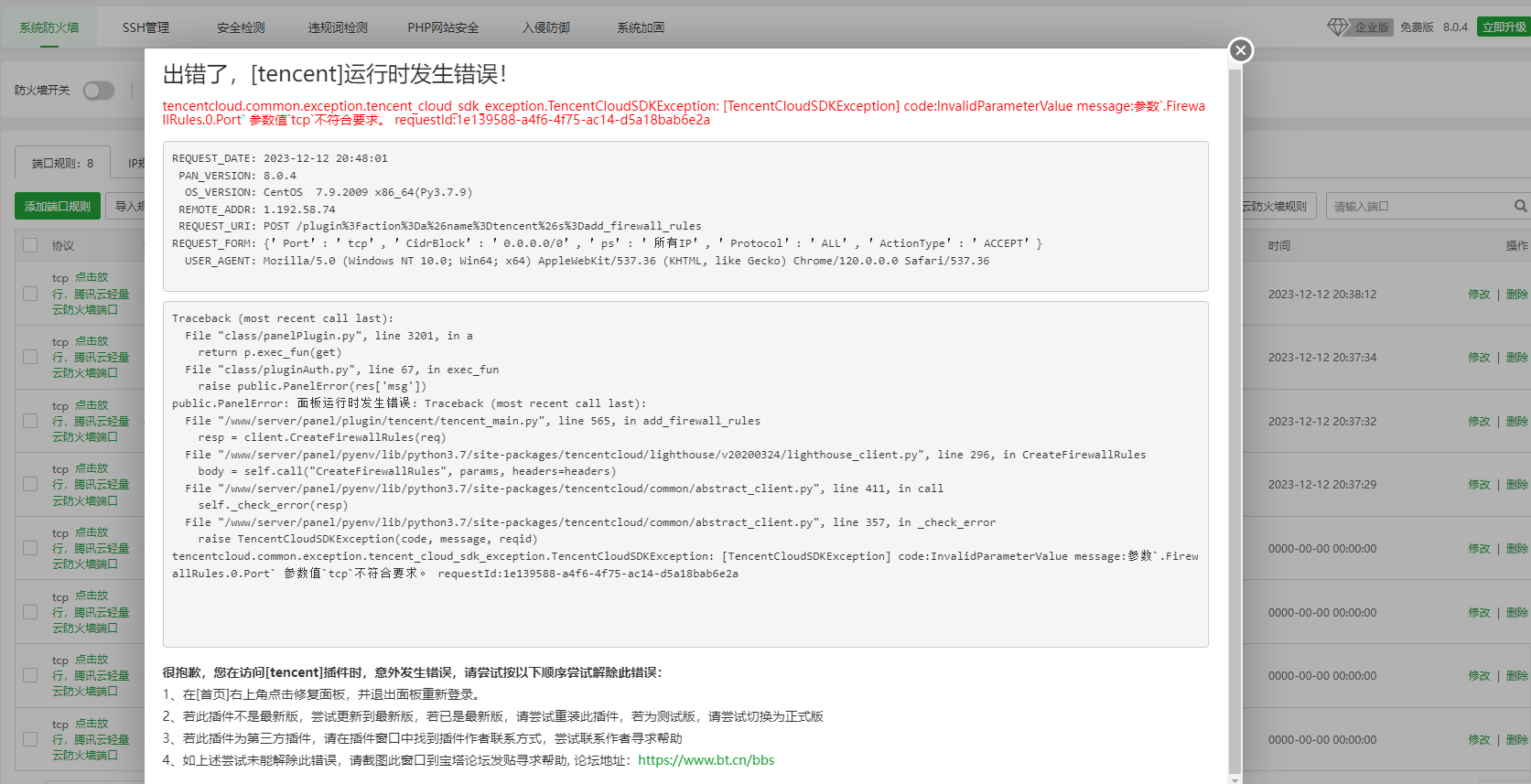This screenshot has width=1531, height=784.
Task: Click 修改 for the 20:37:29 rule
Action: [1479, 485]
